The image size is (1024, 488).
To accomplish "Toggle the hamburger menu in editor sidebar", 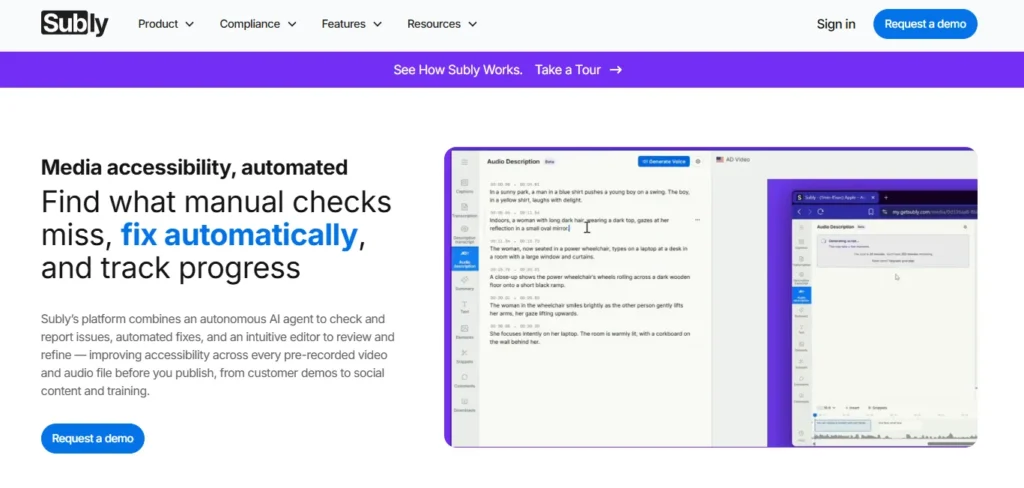I will 464,162.
